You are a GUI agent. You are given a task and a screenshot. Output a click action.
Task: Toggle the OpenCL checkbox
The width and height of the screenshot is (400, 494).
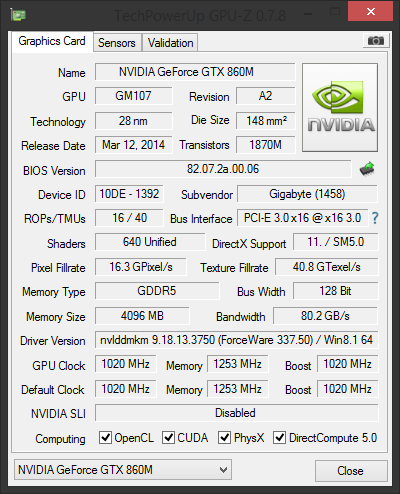pos(105,437)
